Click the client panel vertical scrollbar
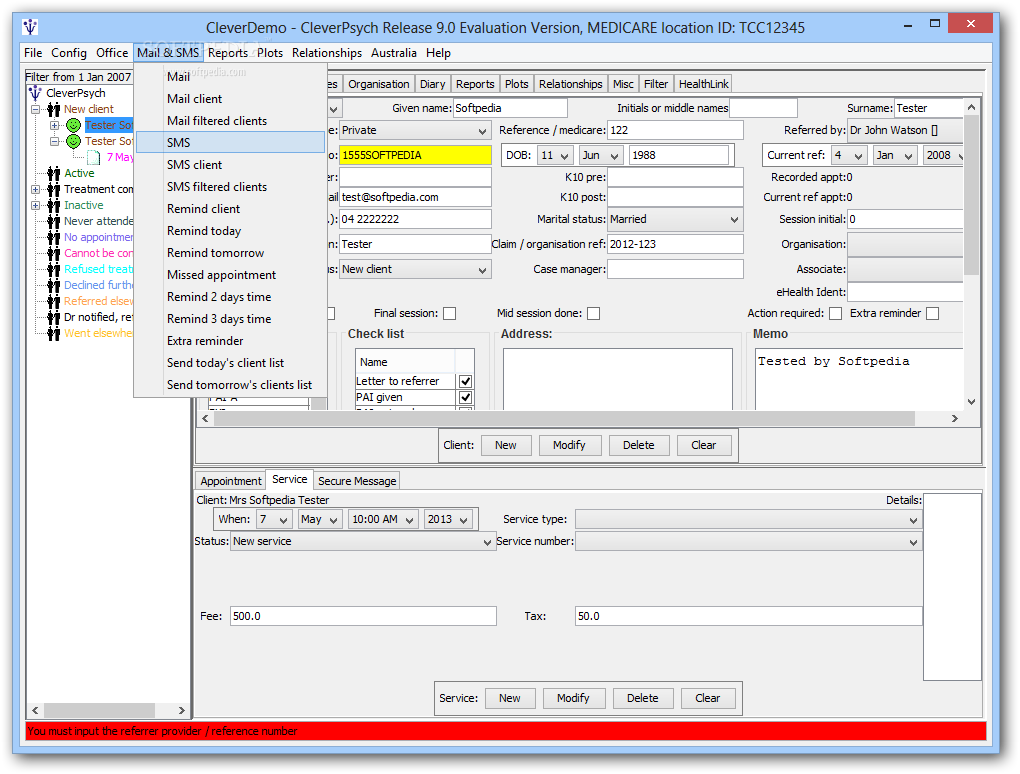 click(971, 194)
